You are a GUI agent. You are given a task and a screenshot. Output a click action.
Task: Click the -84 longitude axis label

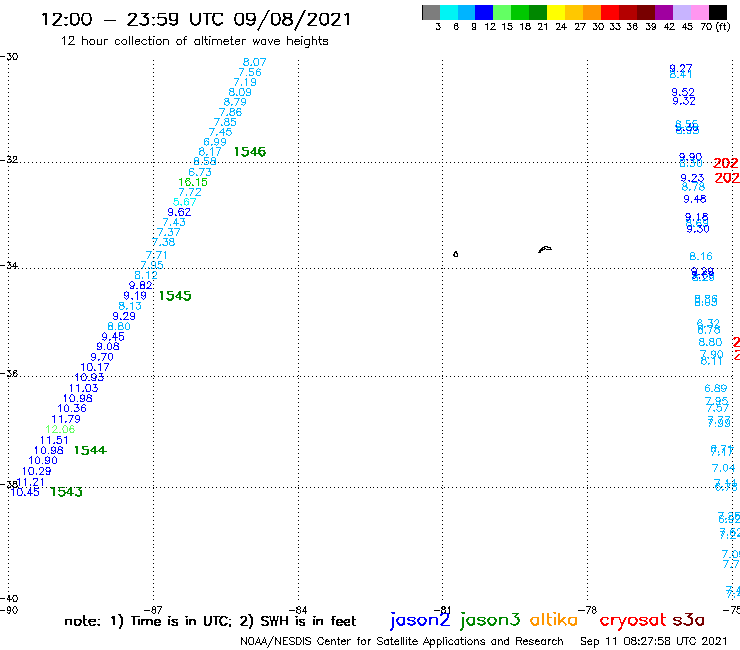(298, 610)
